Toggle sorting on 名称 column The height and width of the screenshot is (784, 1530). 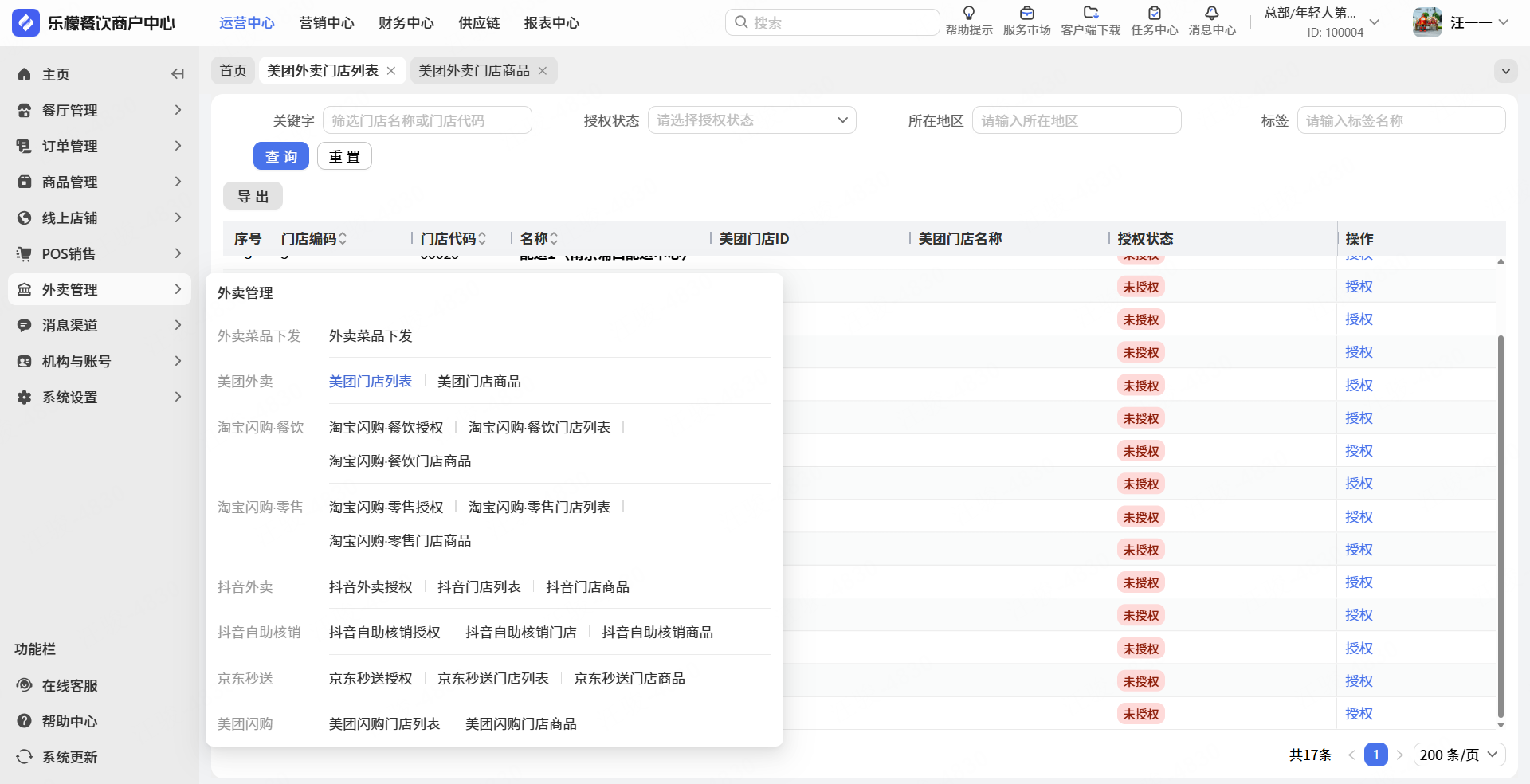pos(554,238)
